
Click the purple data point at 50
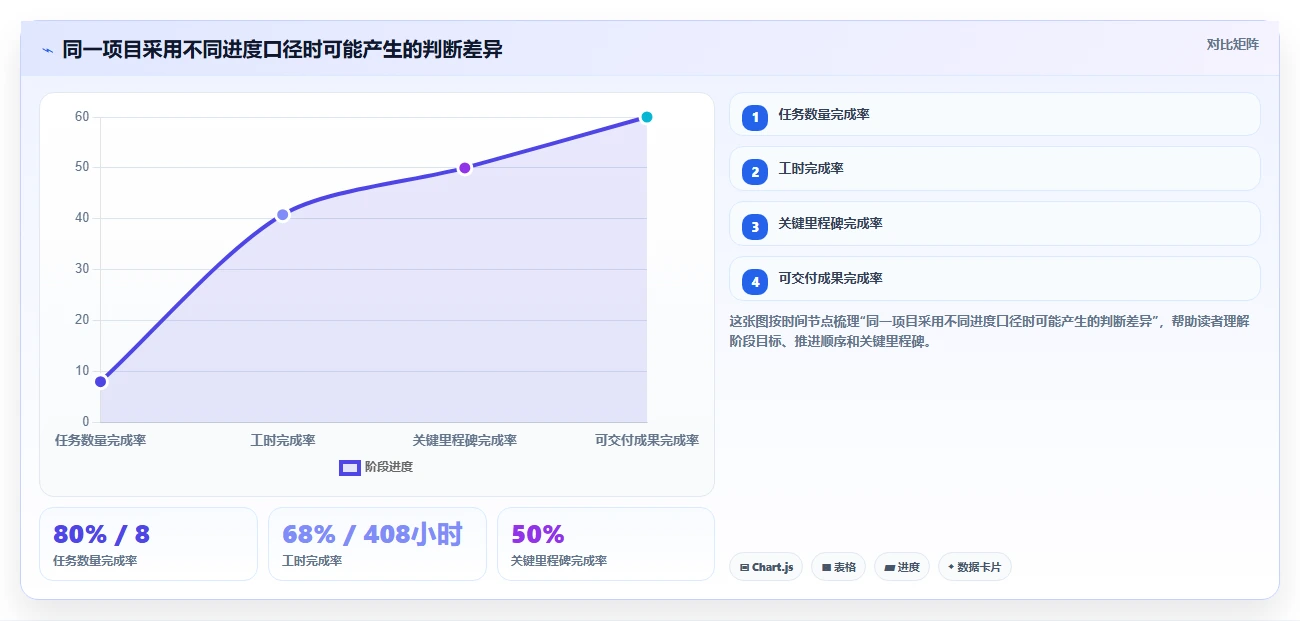(465, 168)
